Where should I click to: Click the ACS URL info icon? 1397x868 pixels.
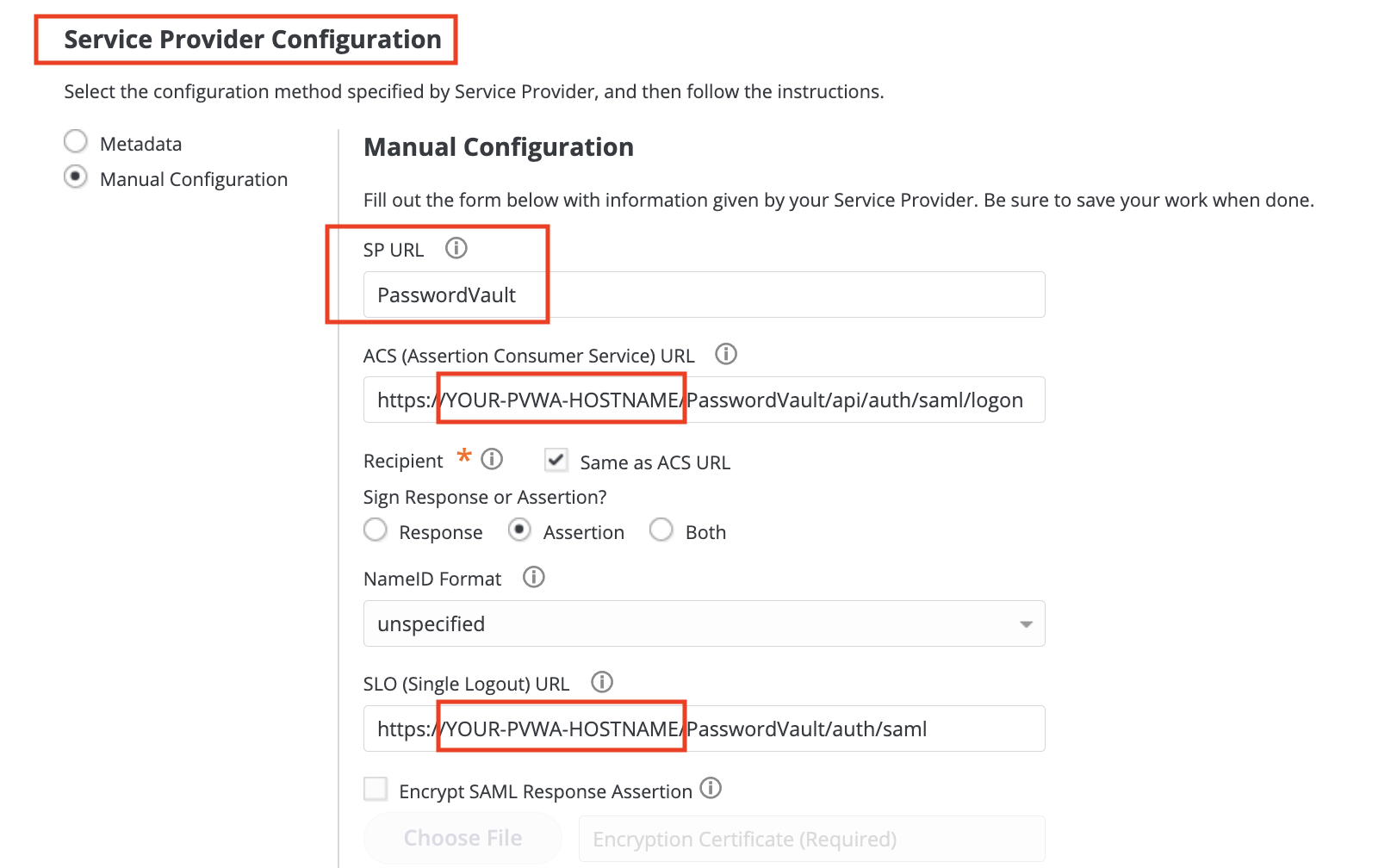pos(726,354)
